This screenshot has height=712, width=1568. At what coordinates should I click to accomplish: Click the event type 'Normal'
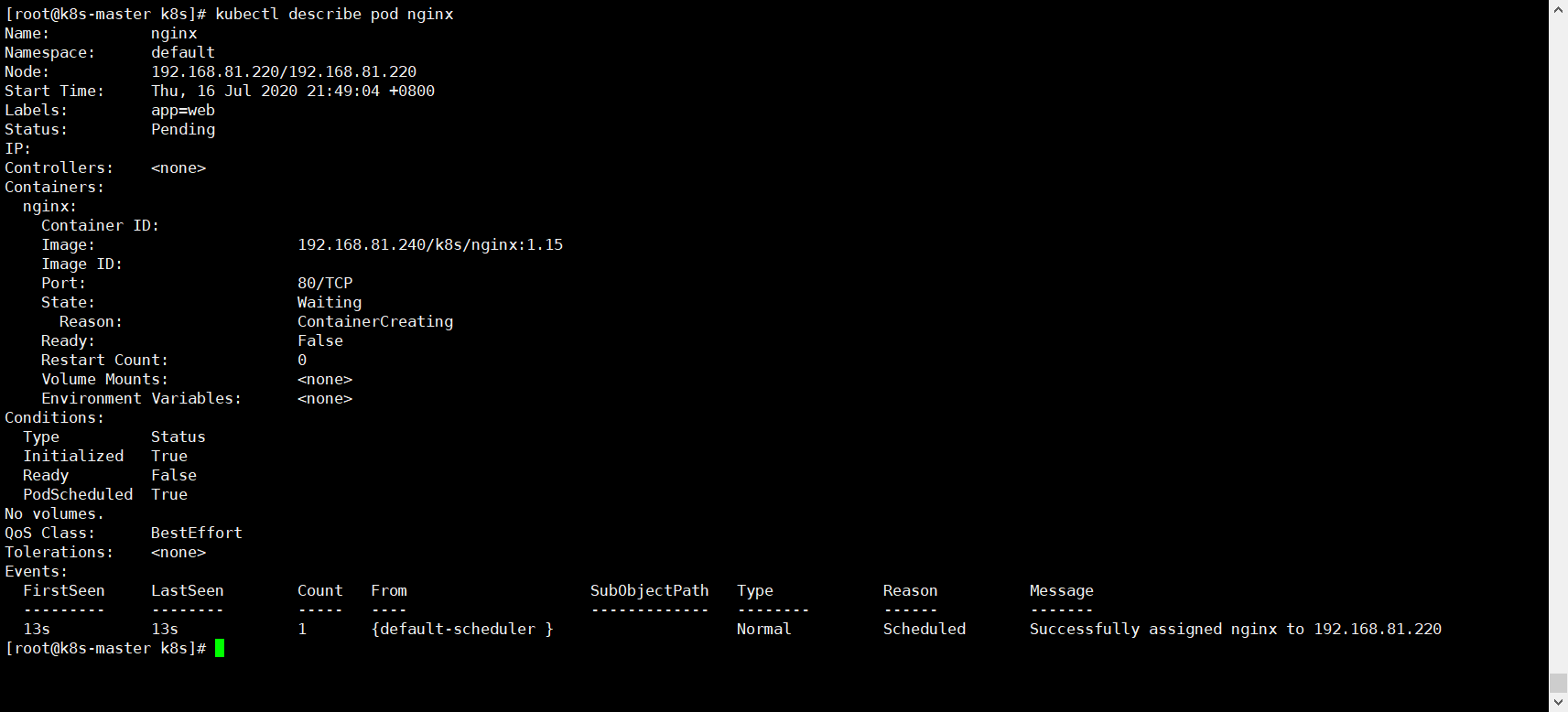(x=764, y=629)
